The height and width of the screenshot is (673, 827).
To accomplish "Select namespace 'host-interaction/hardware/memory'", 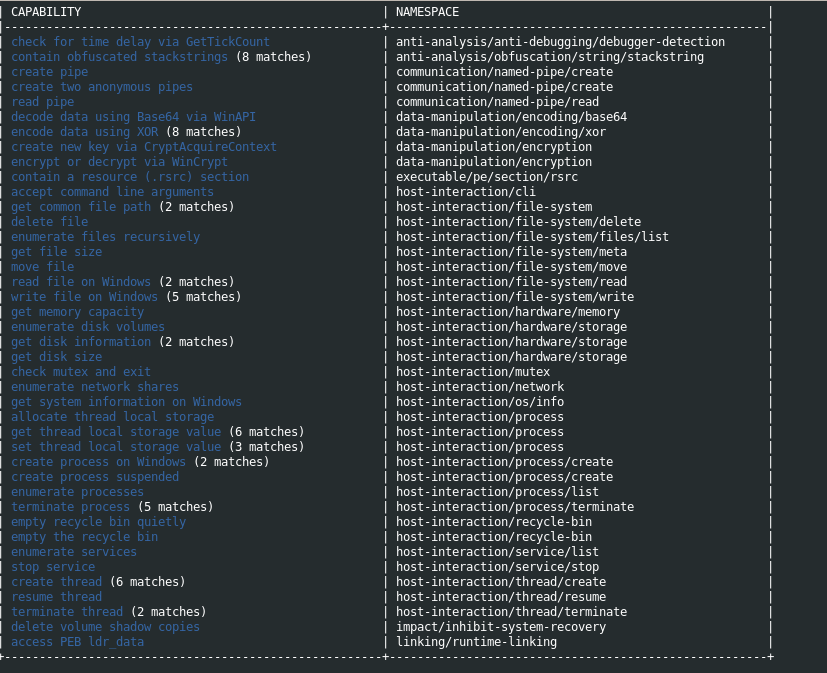I will [x=508, y=312].
